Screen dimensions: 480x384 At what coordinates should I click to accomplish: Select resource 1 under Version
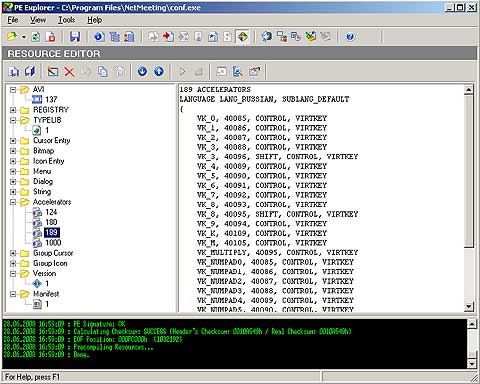pyautogui.click(x=47, y=284)
